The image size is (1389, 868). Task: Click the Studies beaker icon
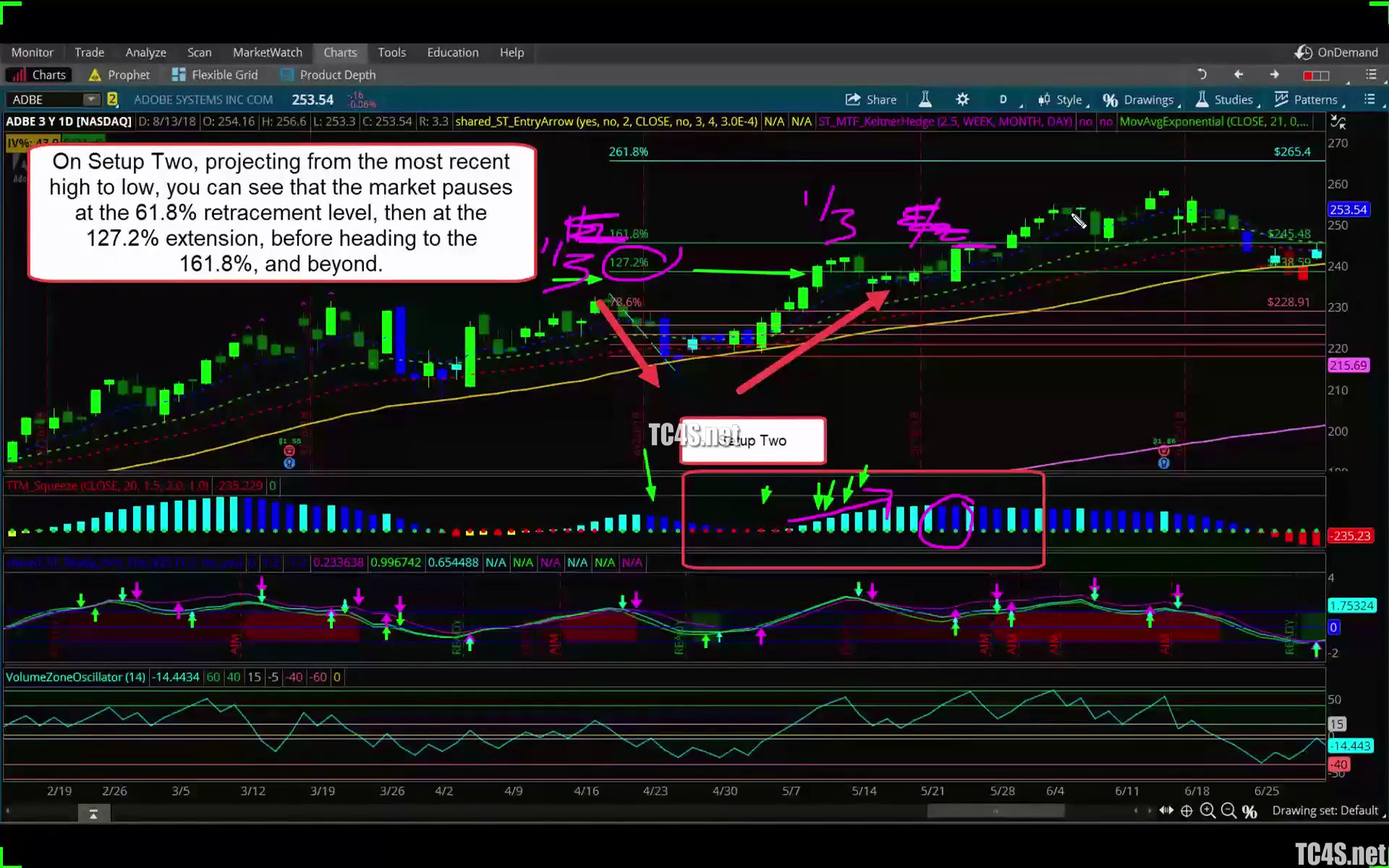point(1202,99)
